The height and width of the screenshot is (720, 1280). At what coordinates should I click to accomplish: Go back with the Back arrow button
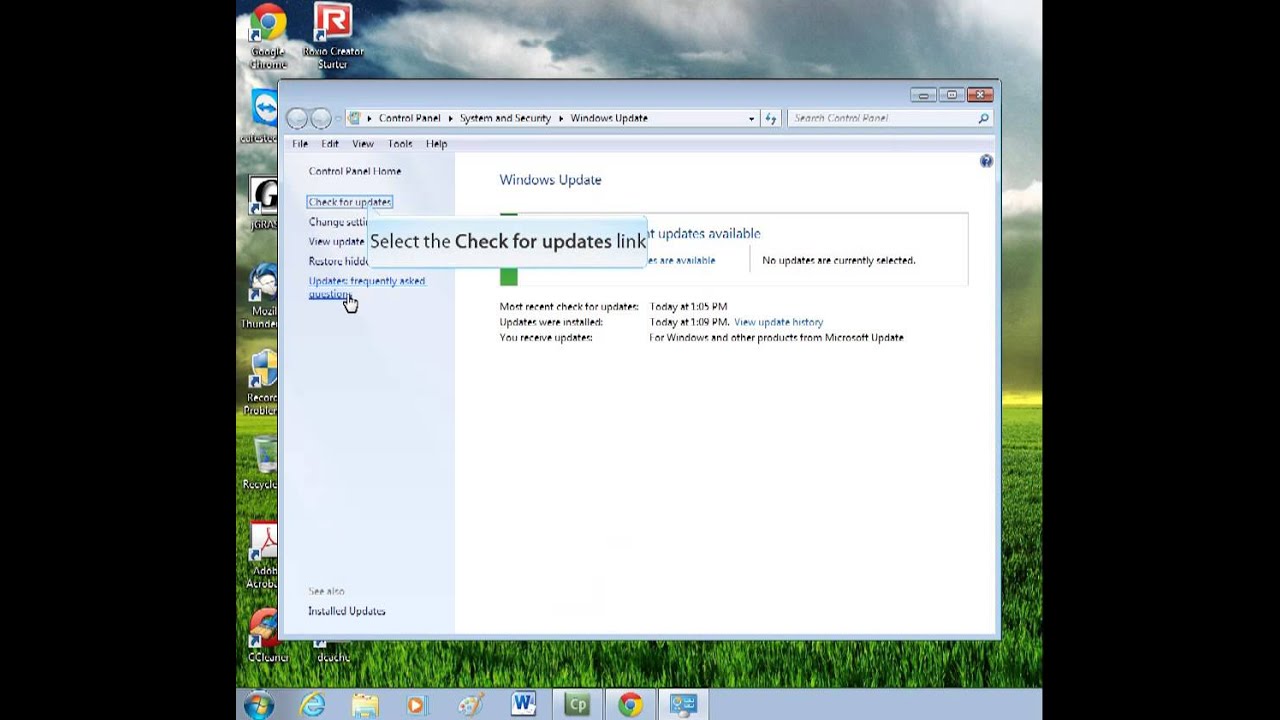click(297, 118)
